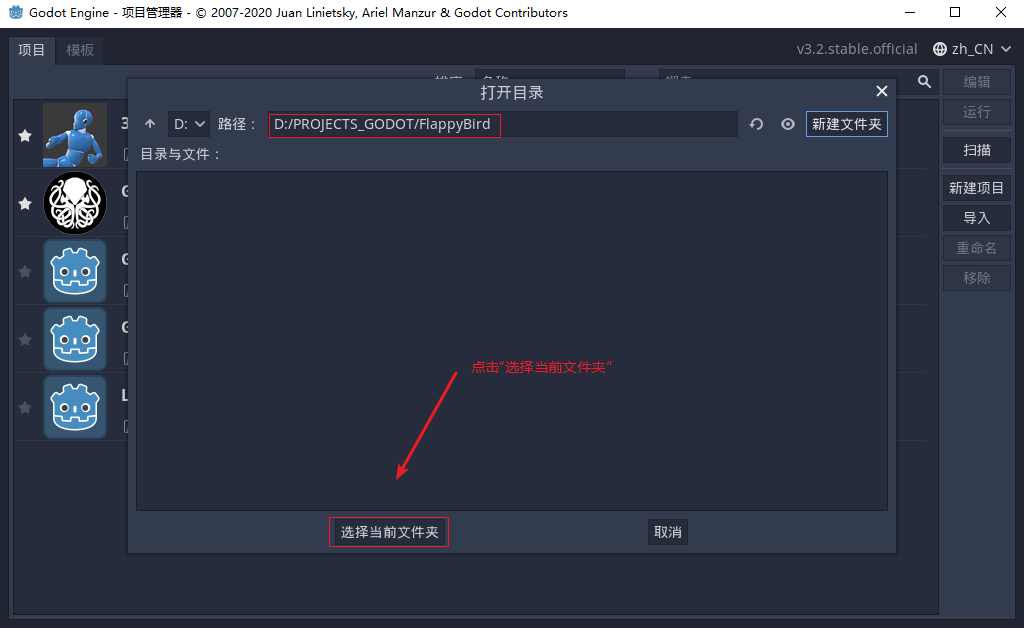
Task: Maximize the Godot Engine window
Action: coord(955,12)
